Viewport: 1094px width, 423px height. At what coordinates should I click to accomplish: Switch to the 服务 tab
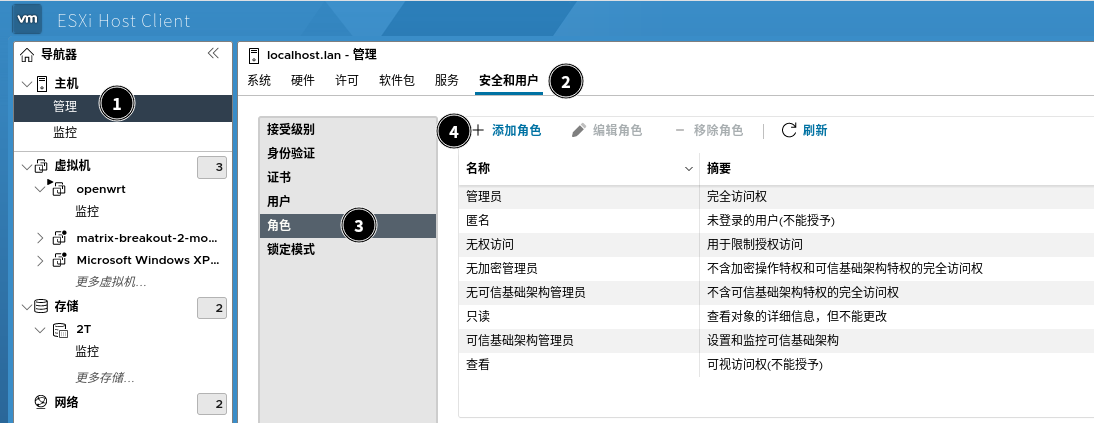click(447, 80)
